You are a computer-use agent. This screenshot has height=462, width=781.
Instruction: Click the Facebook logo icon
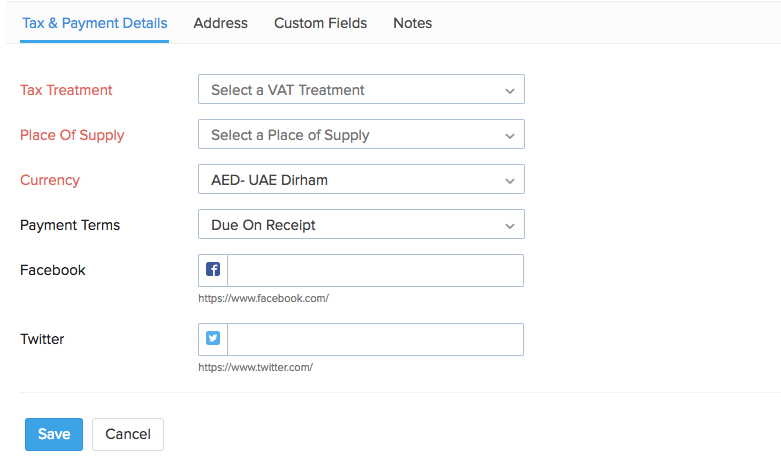pos(213,270)
